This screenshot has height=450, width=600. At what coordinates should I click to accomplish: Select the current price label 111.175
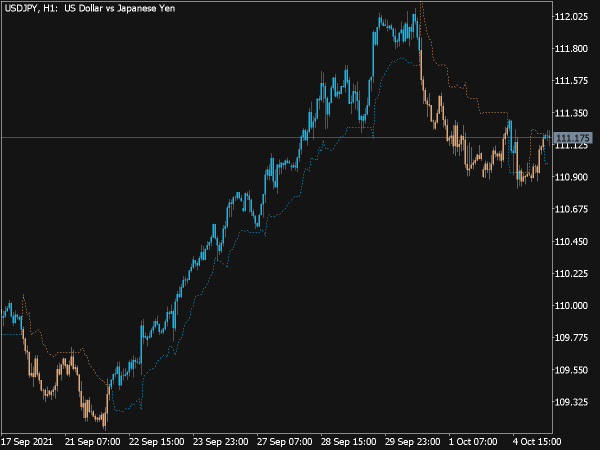point(573,138)
